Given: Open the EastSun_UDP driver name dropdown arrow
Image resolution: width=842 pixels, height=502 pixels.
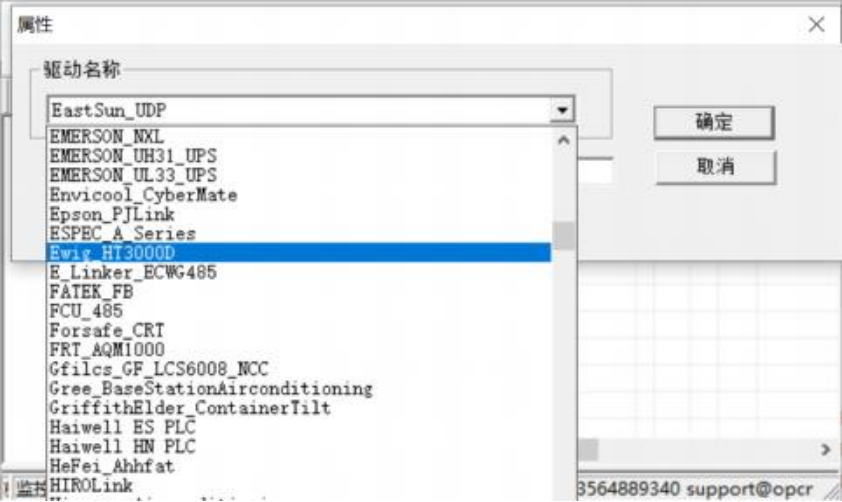Looking at the screenshot, I should (x=562, y=110).
